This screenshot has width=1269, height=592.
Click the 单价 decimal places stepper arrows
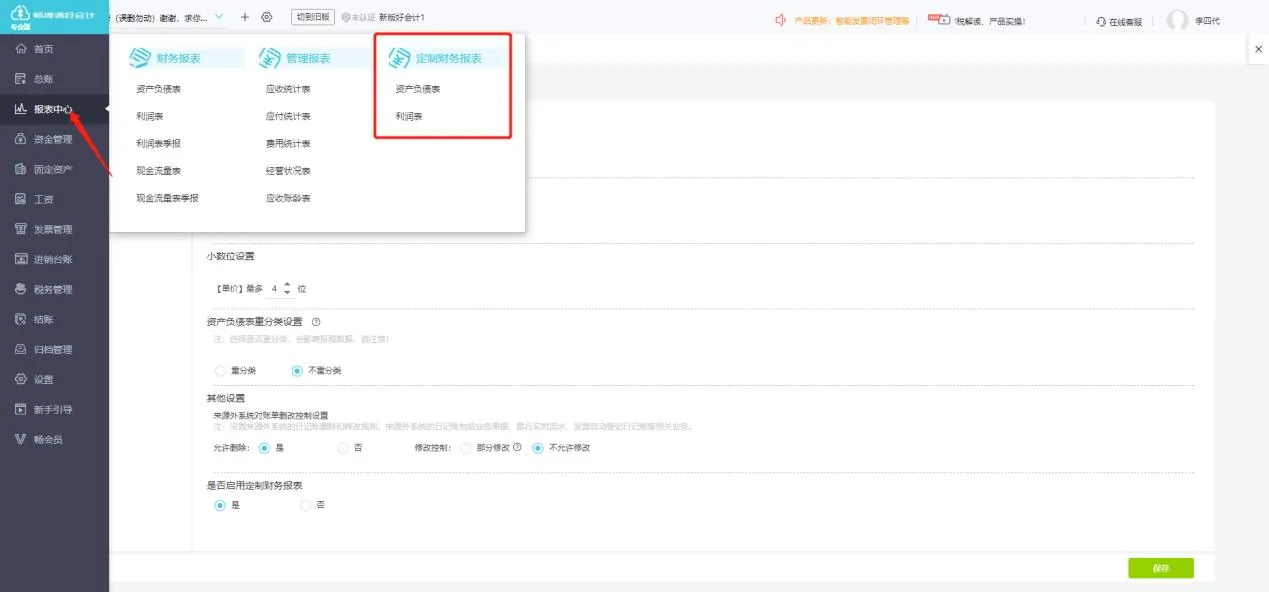(288, 289)
